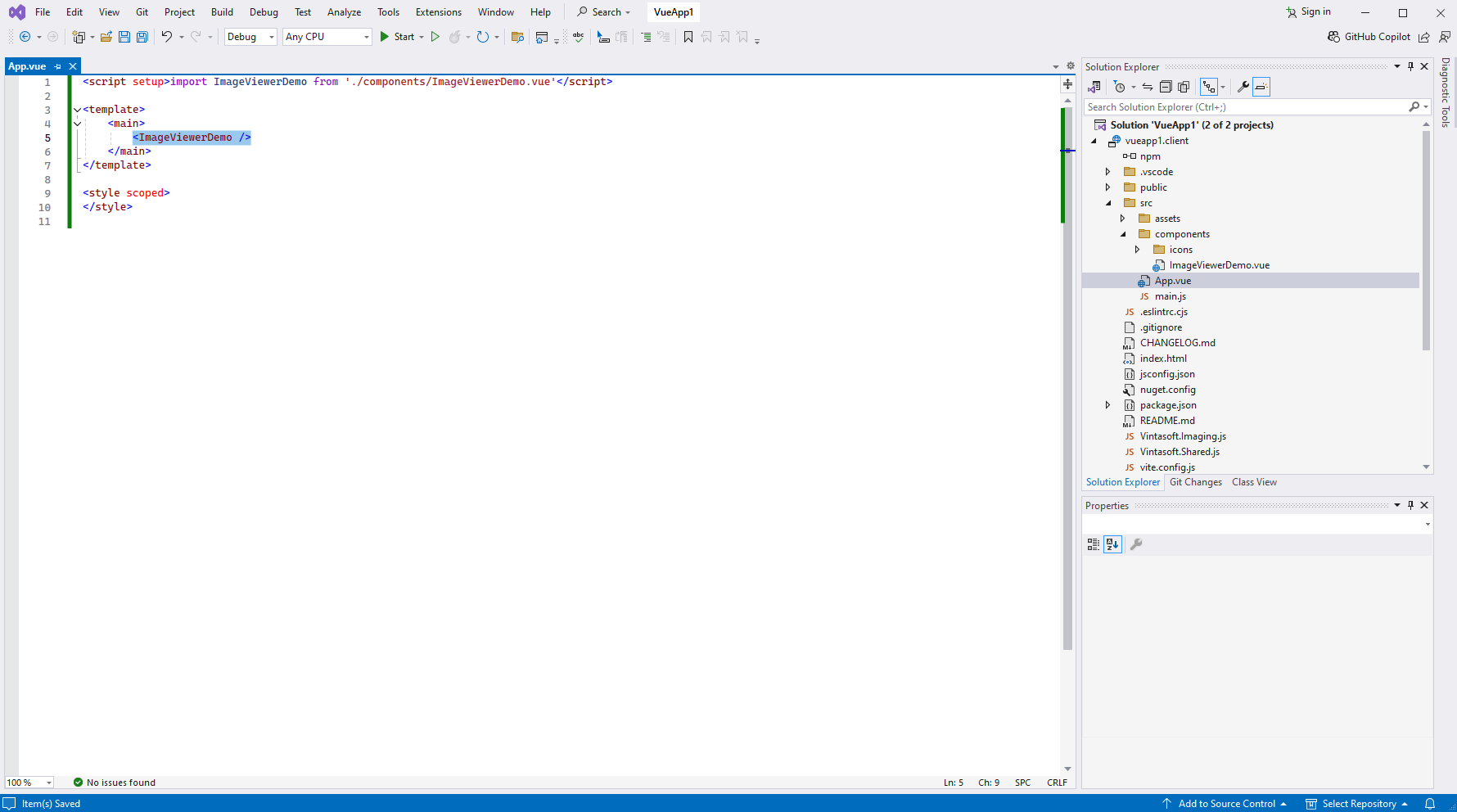Click the editor settings gear icon
Image resolution: width=1457 pixels, height=812 pixels.
(1071, 66)
